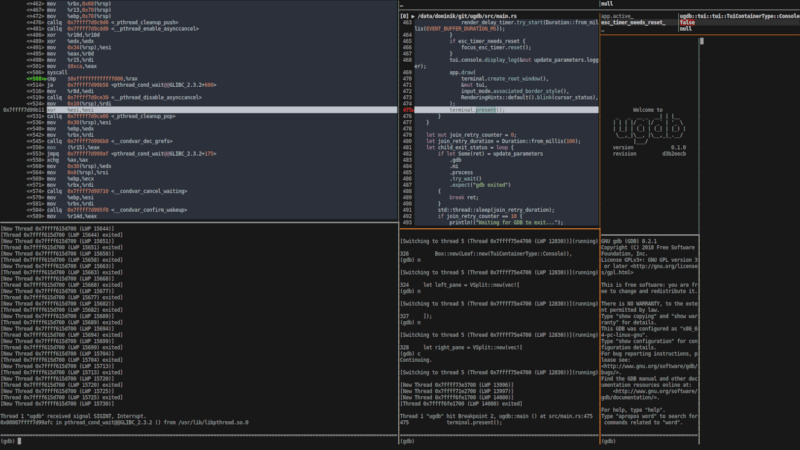Click source line 487 .expect("gdb exited")
Viewport: 800px width, 450px height.
tap(480, 185)
